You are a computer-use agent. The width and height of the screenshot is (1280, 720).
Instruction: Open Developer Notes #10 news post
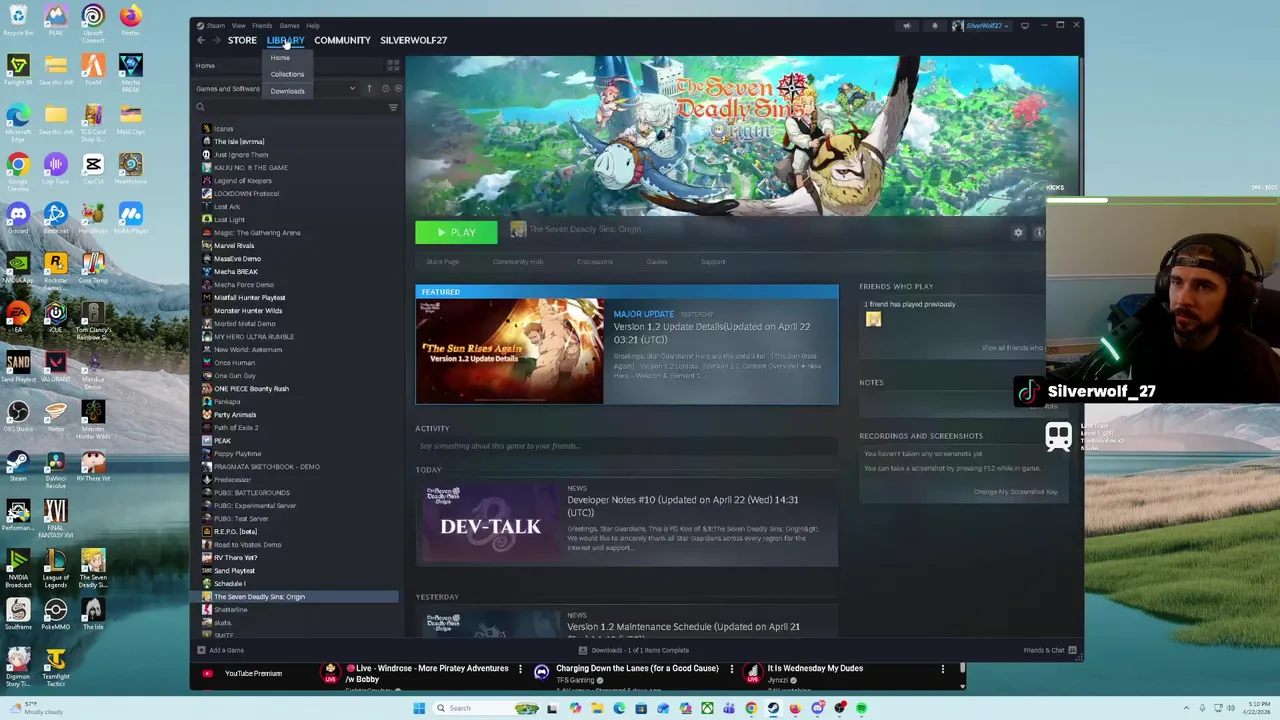pyautogui.click(x=683, y=505)
